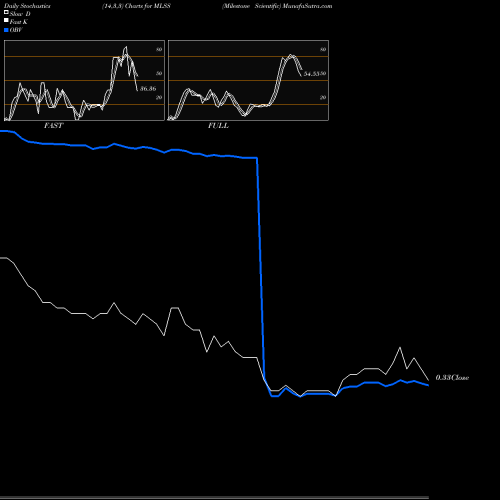The image size is (500, 500).
Task: Open the FAST stochastic chart thumbnail
Action: 84,80
